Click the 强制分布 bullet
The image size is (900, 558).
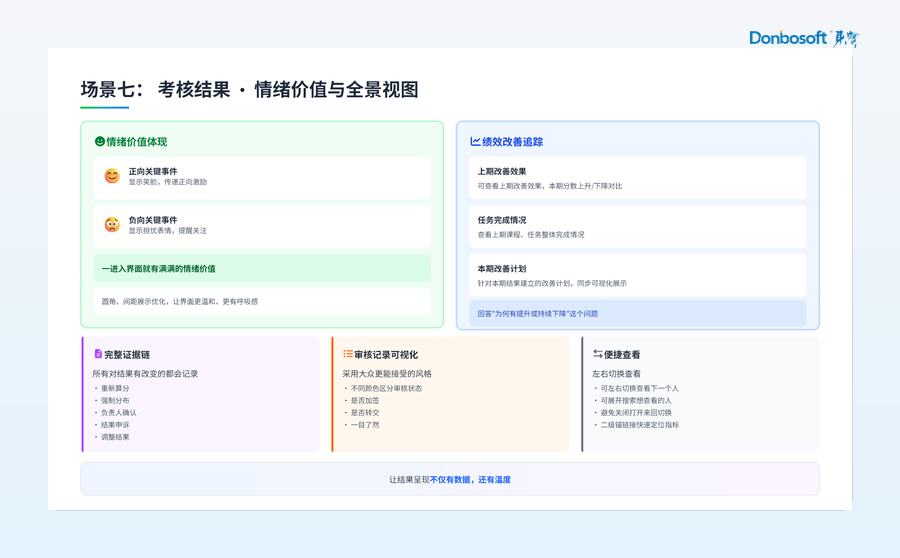click(115, 400)
